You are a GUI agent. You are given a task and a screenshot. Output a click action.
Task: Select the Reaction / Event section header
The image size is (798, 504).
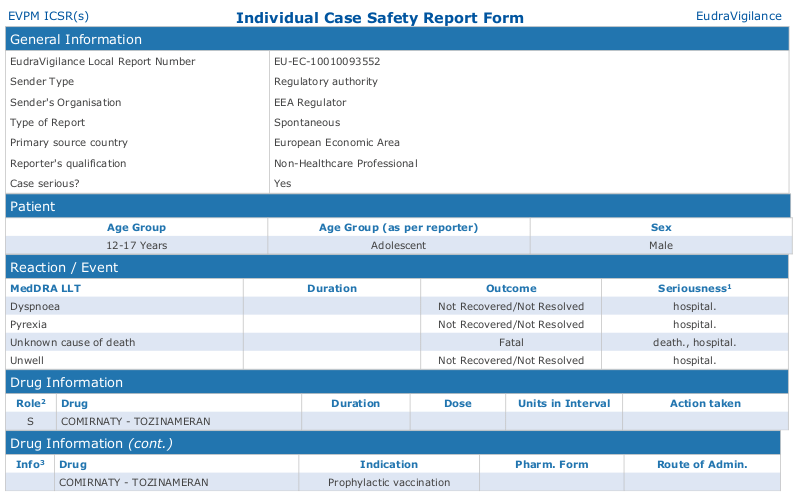click(x=64, y=268)
